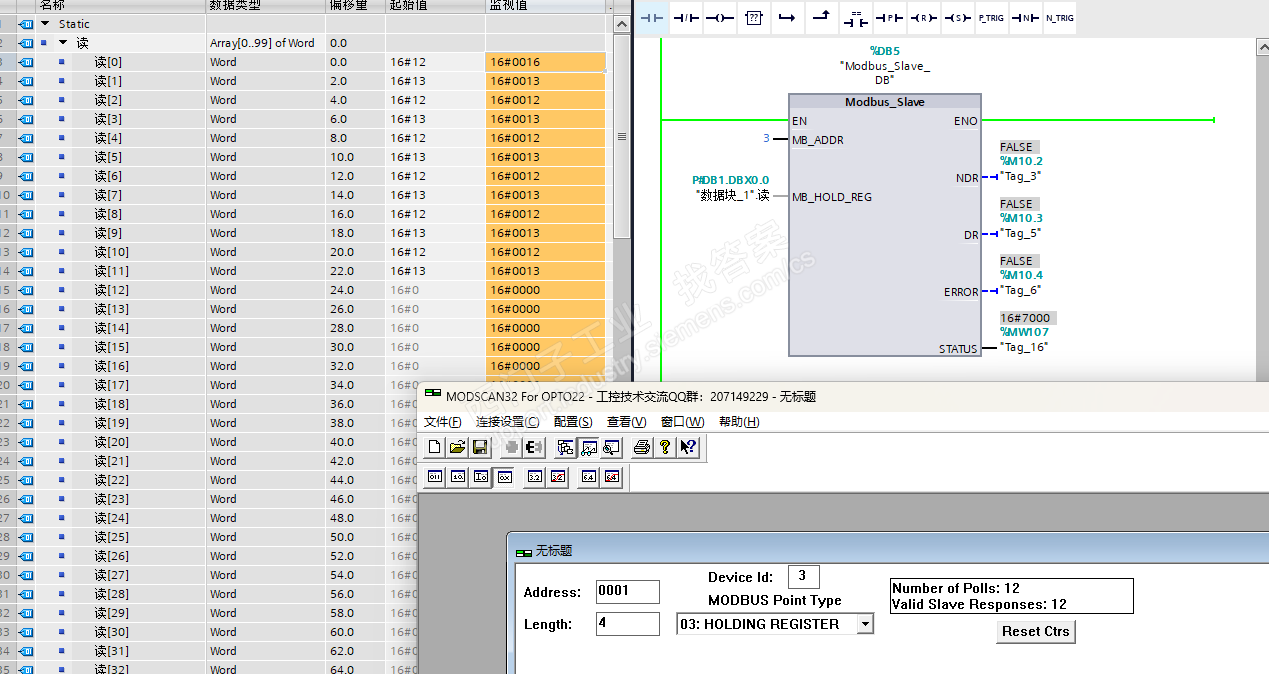Insert the P positive edge contact
The width and height of the screenshot is (1269, 674).
coord(889,18)
